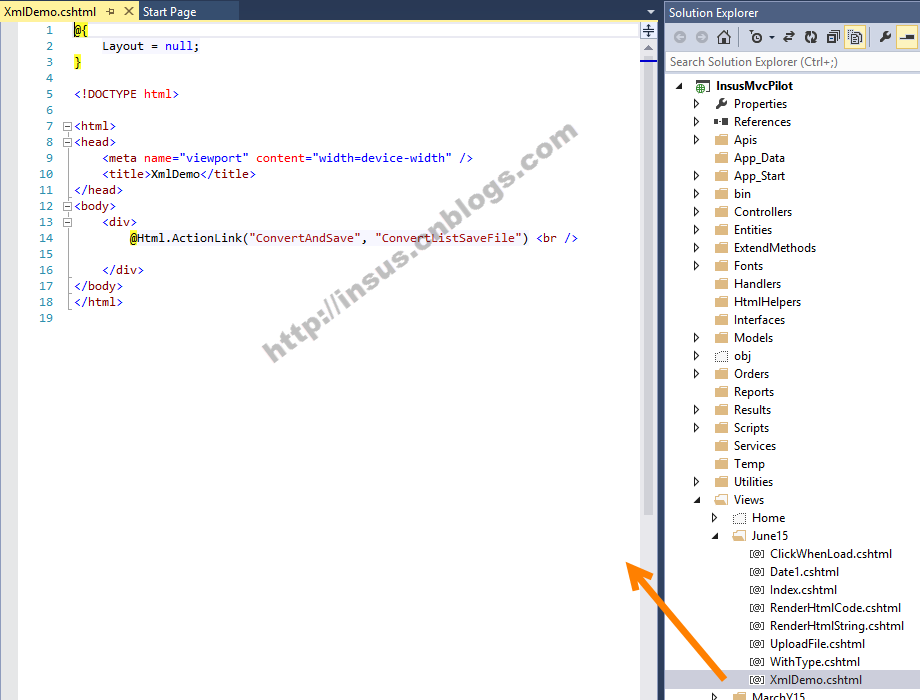
Task: Collapse the head tag outline region
Action: [67, 142]
